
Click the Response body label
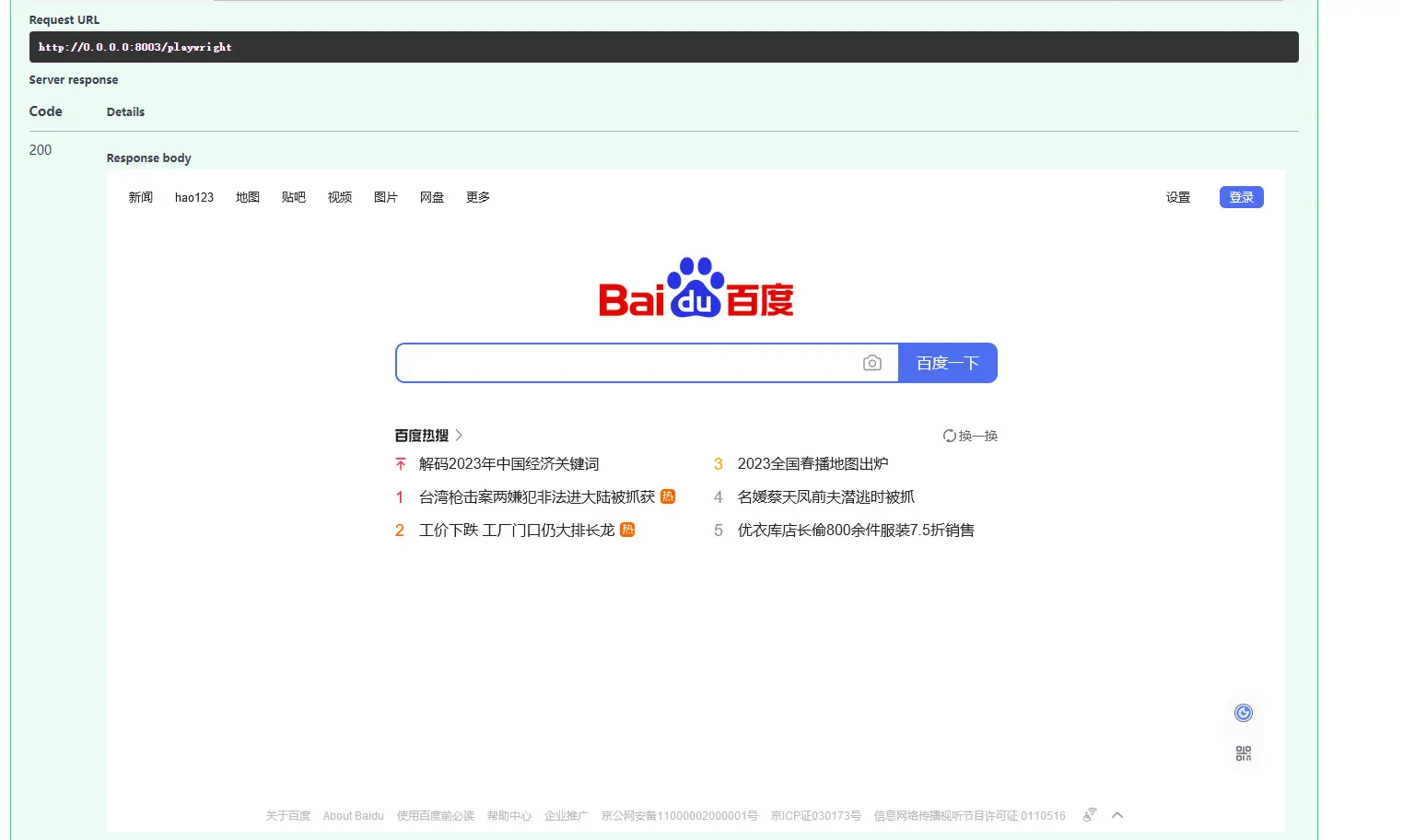point(149,158)
